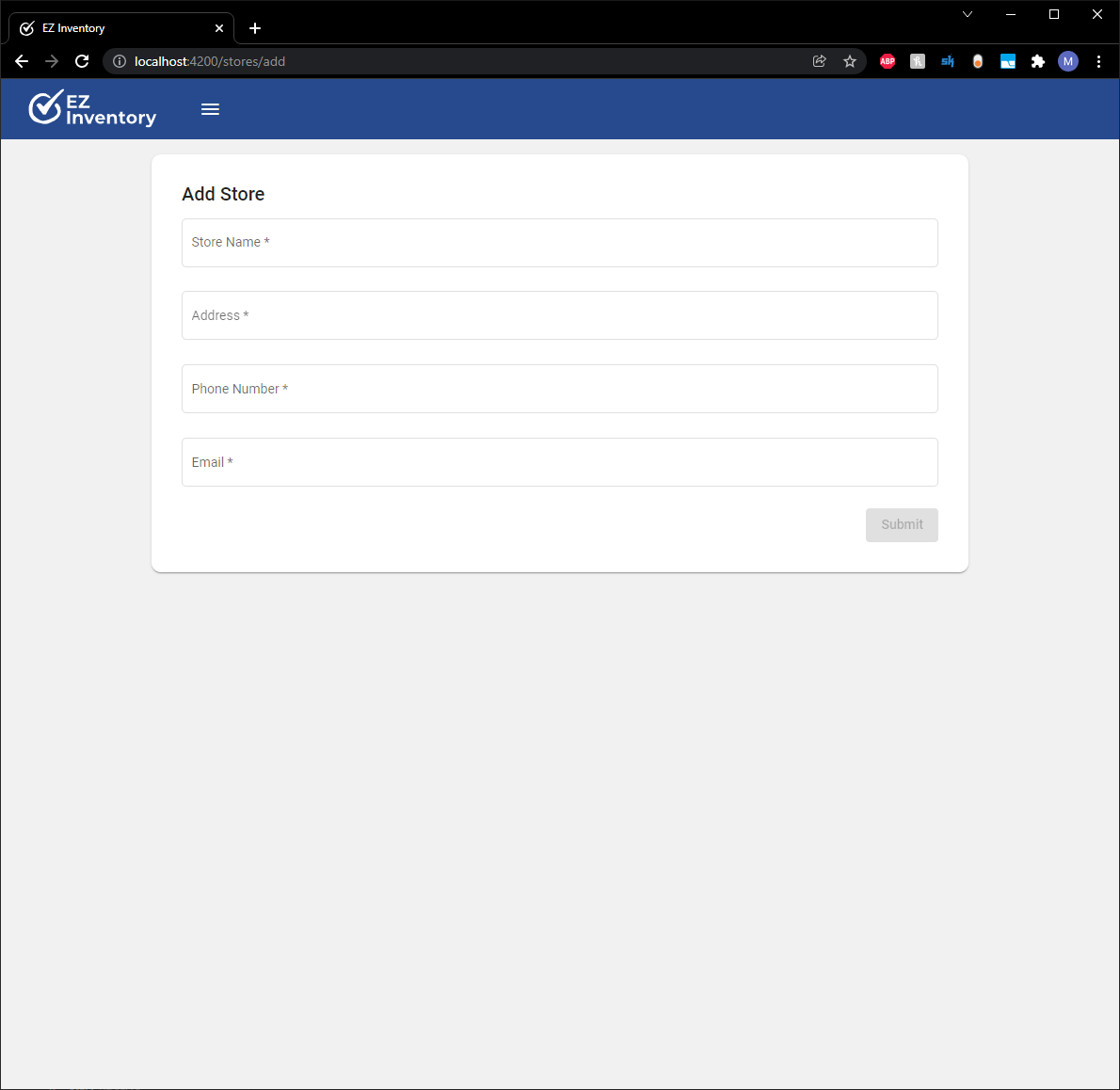Click the blue weather extension icon
Viewport: 1120px width, 1090px height.
[x=1007, y=61]
